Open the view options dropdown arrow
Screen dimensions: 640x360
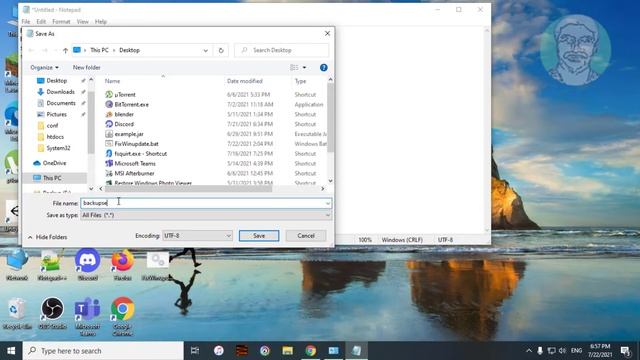click(x=304, y=67)
